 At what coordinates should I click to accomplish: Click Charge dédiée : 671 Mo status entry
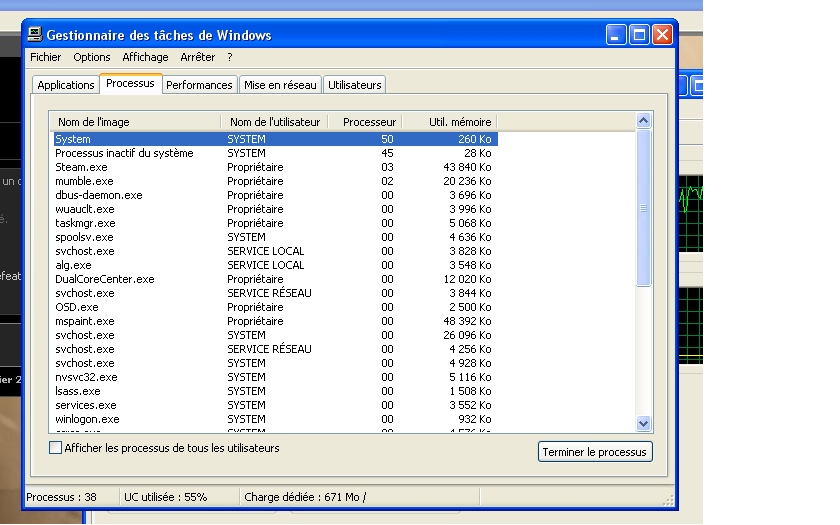(305, 497)
